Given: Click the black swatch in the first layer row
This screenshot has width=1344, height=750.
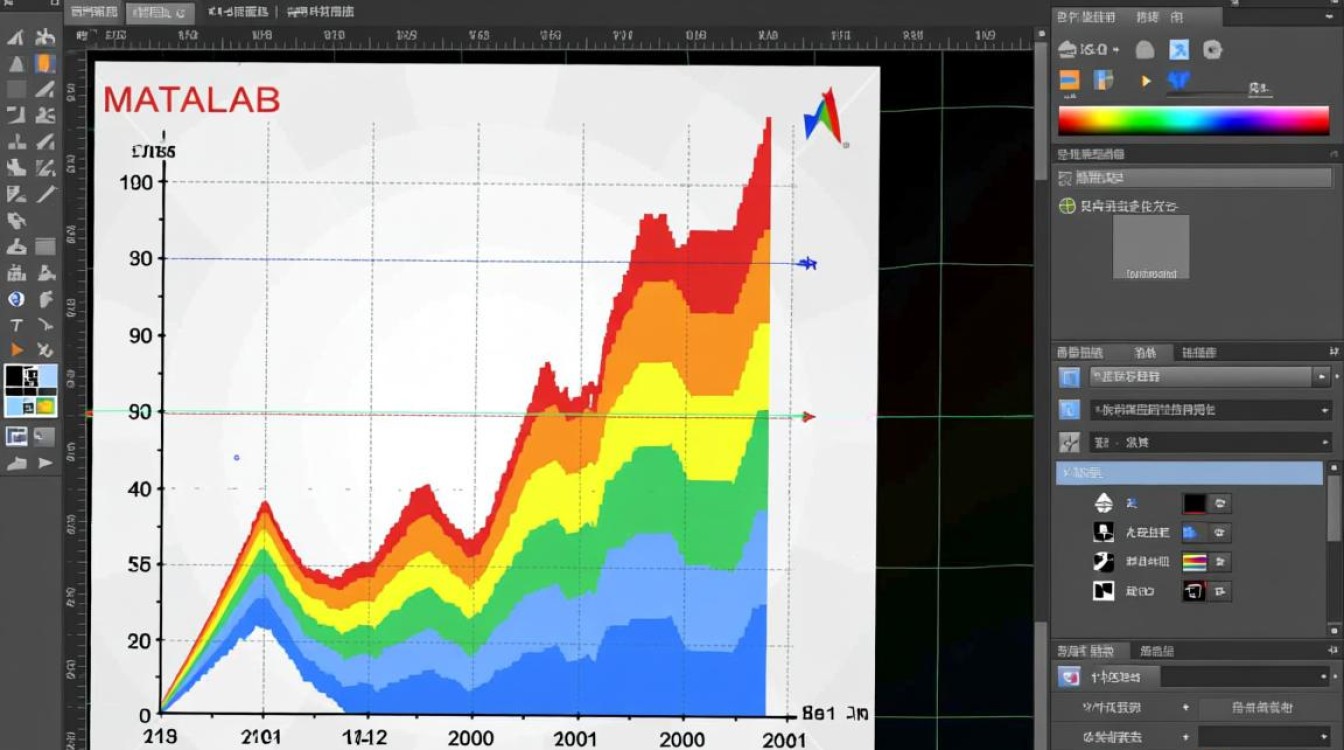Looking at the screenshot, I should click(x=1194, y=503).
